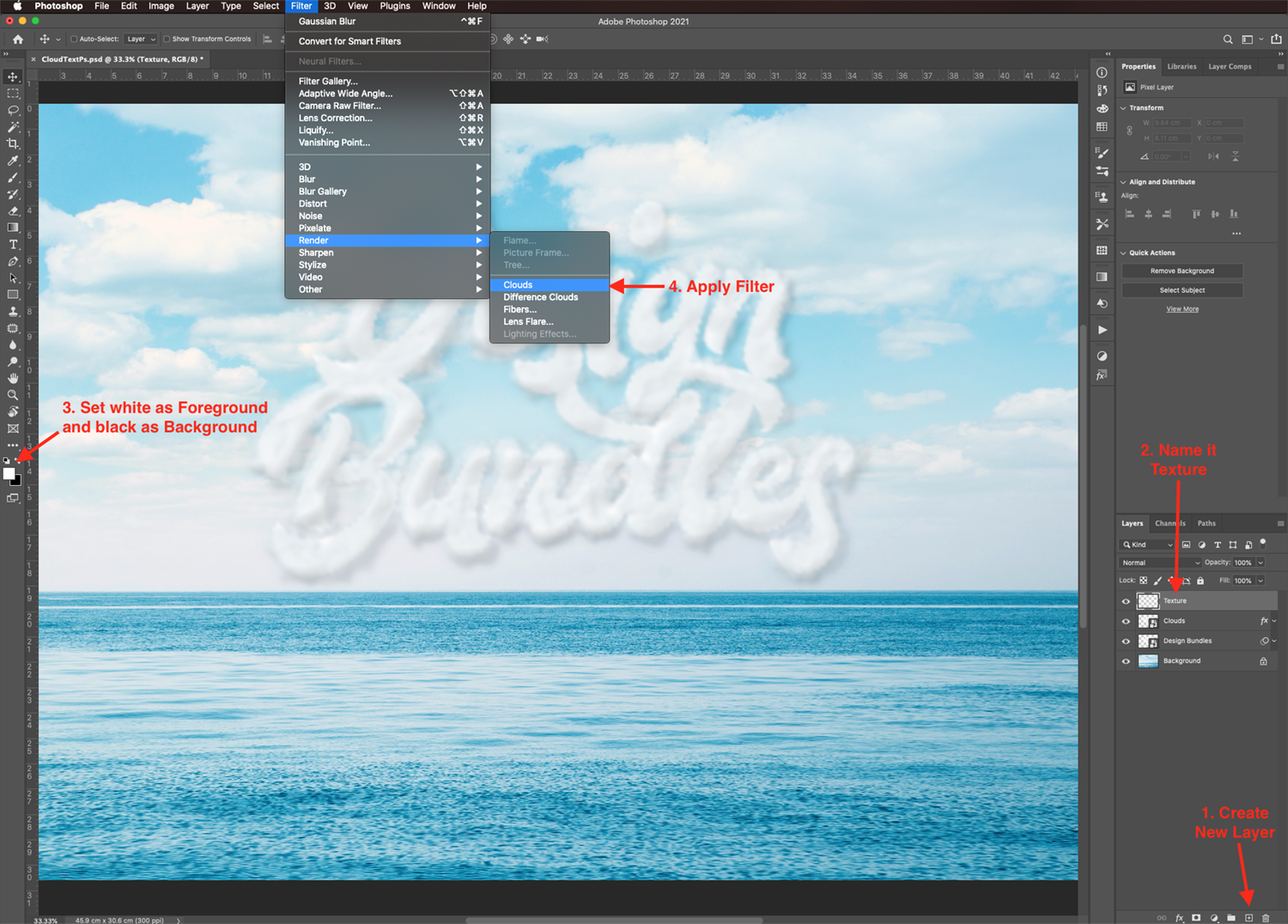Switch to the Libraries tab
1288x924 pixels.
tap(1182, 66)
